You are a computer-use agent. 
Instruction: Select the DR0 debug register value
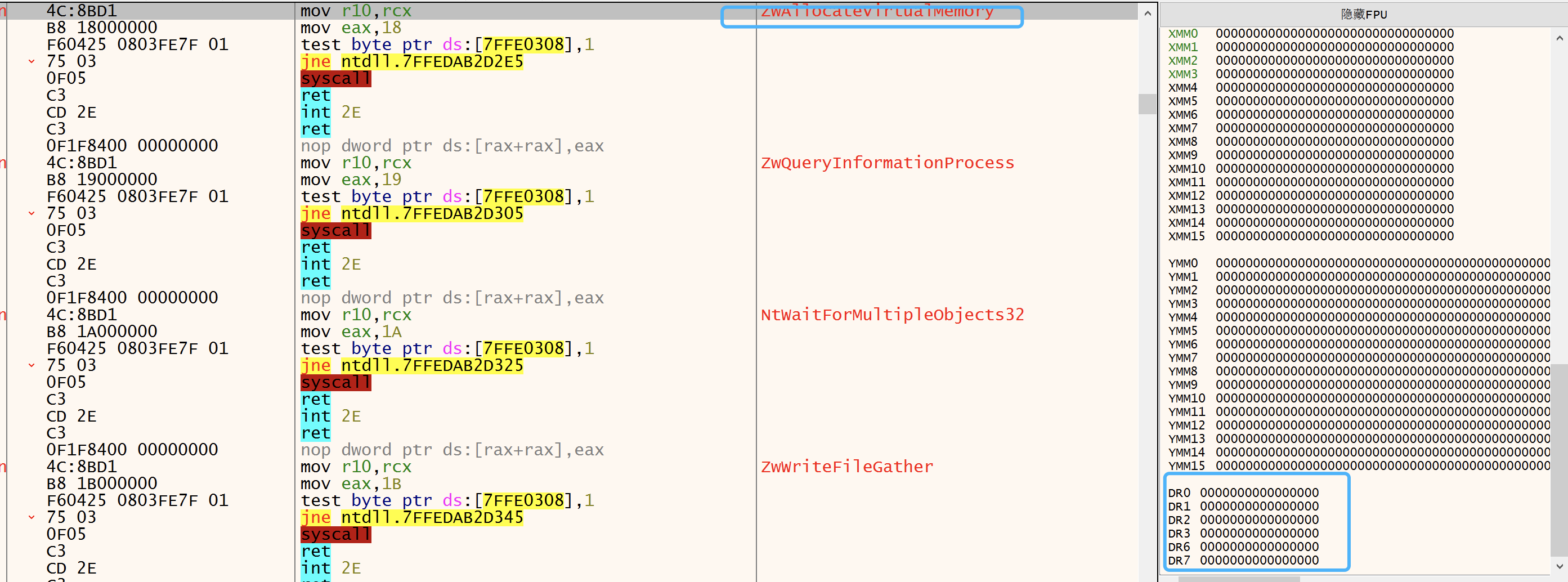coord(1260,493)
